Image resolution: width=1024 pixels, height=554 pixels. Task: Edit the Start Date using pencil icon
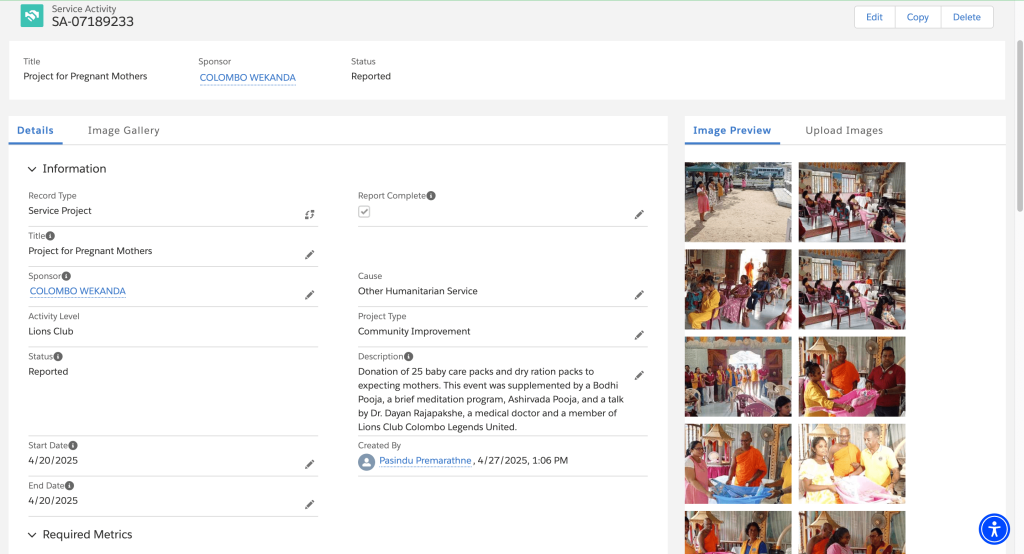pos(310,464)
